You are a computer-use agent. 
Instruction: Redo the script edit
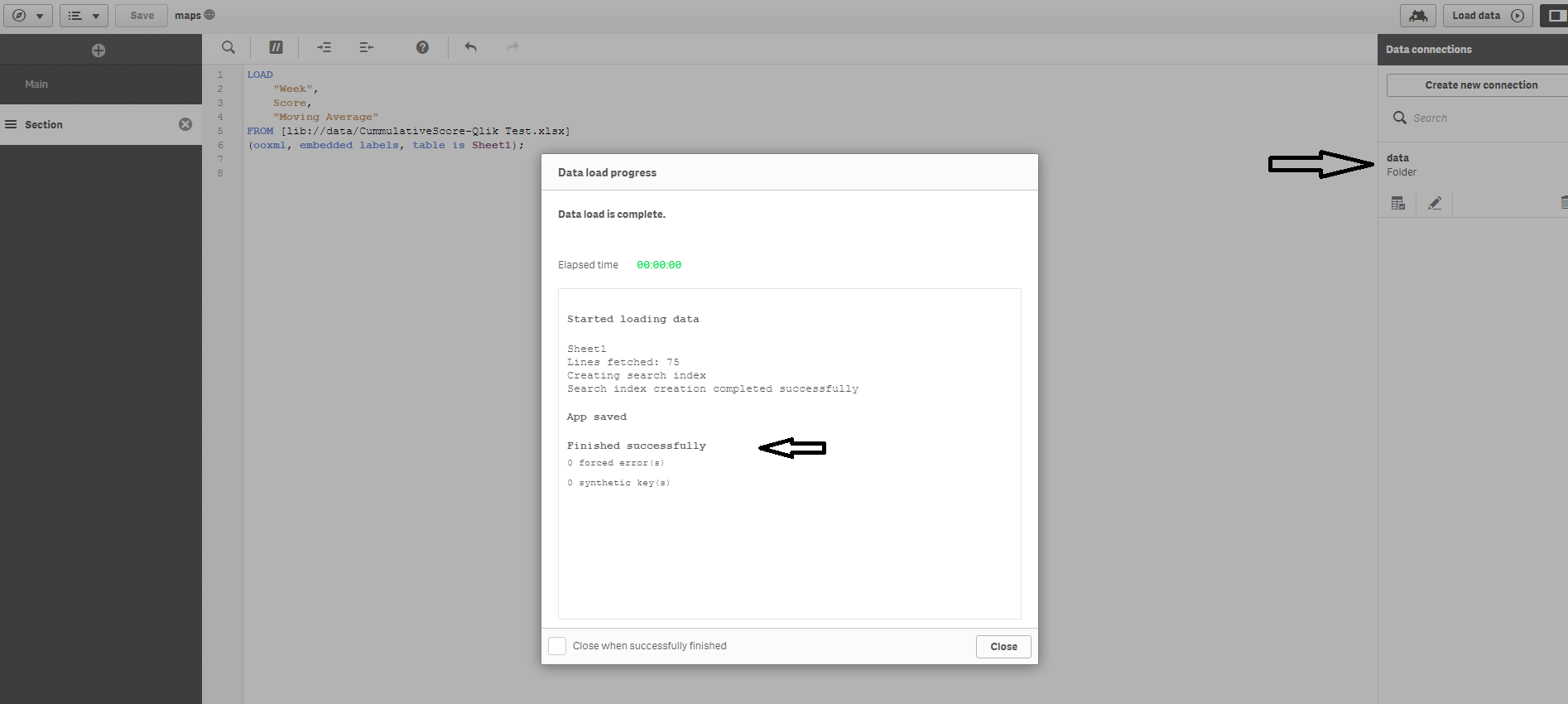point(513,47)
